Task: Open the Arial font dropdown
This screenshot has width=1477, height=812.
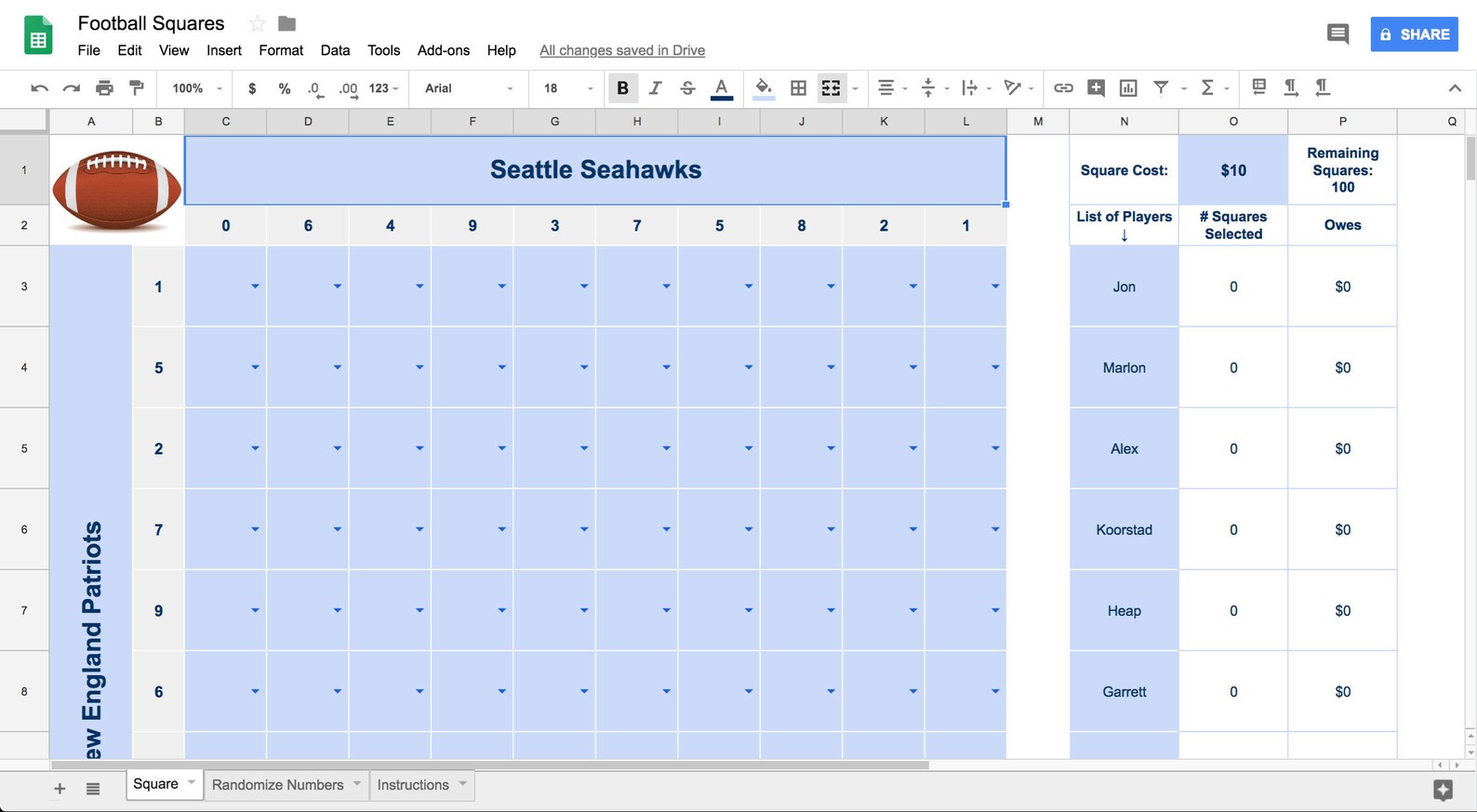Action: pyautogui.click(x=469, y=88)
